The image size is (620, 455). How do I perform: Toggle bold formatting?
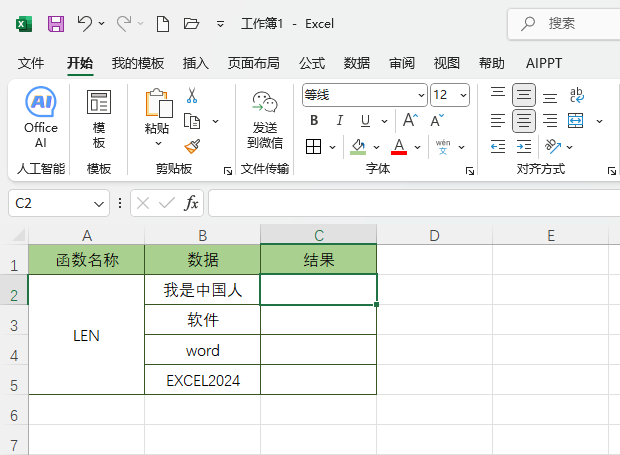point(314,120)
